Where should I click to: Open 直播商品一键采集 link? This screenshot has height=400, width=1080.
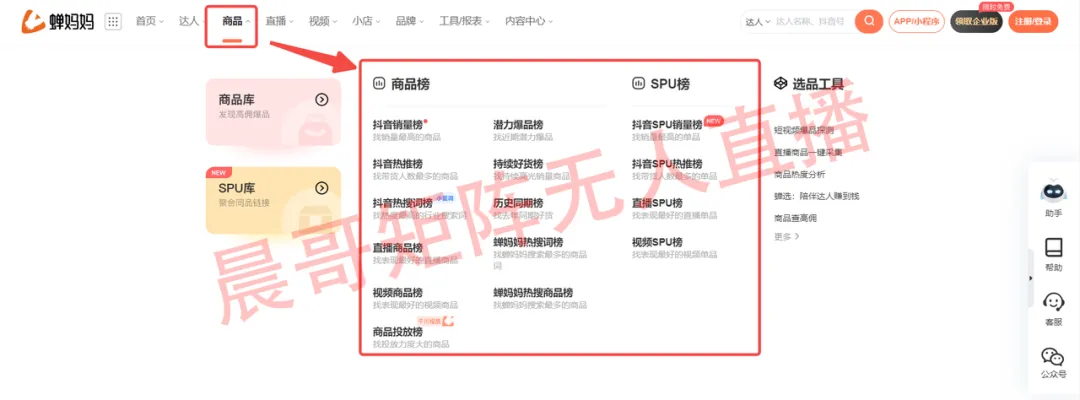point(808,152)
